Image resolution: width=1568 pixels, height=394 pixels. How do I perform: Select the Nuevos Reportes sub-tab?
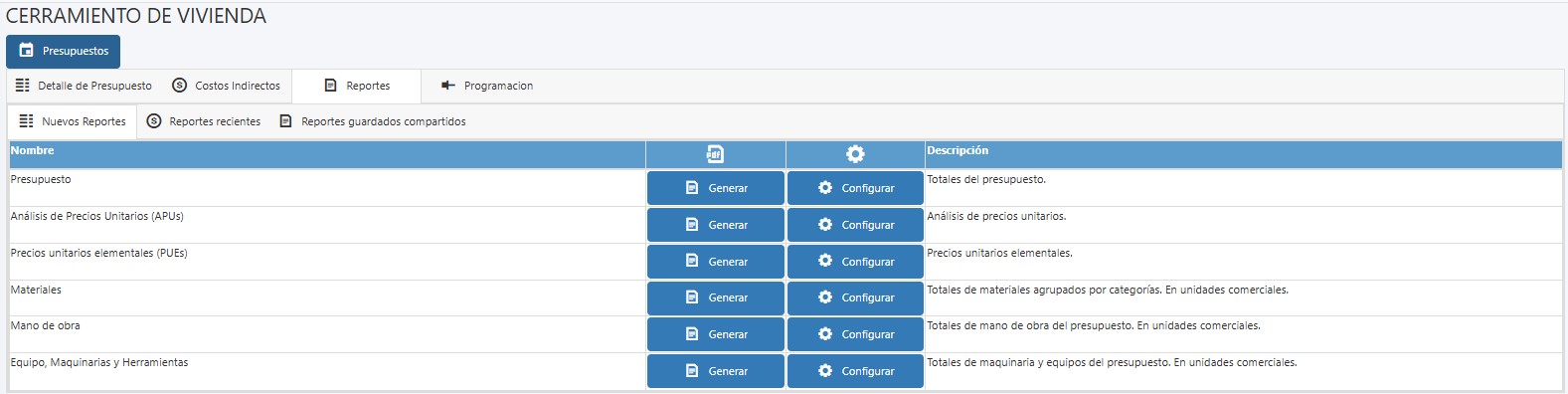[x=73, y=121]
